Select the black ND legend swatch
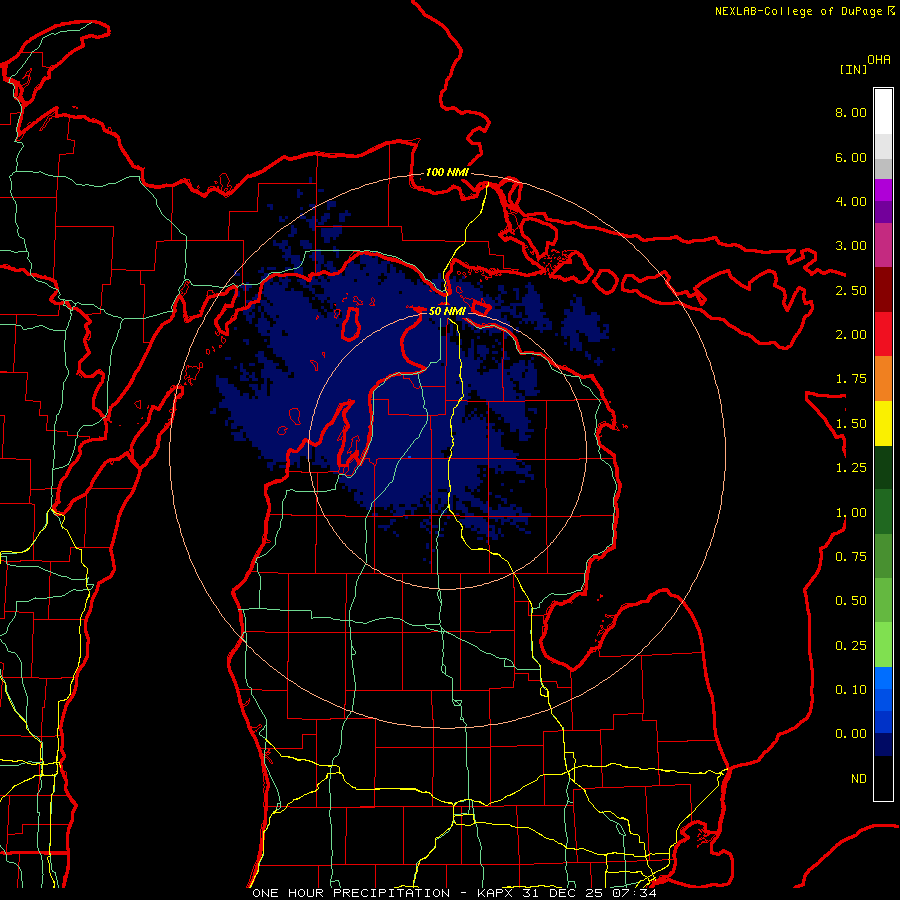 point(883,778)
